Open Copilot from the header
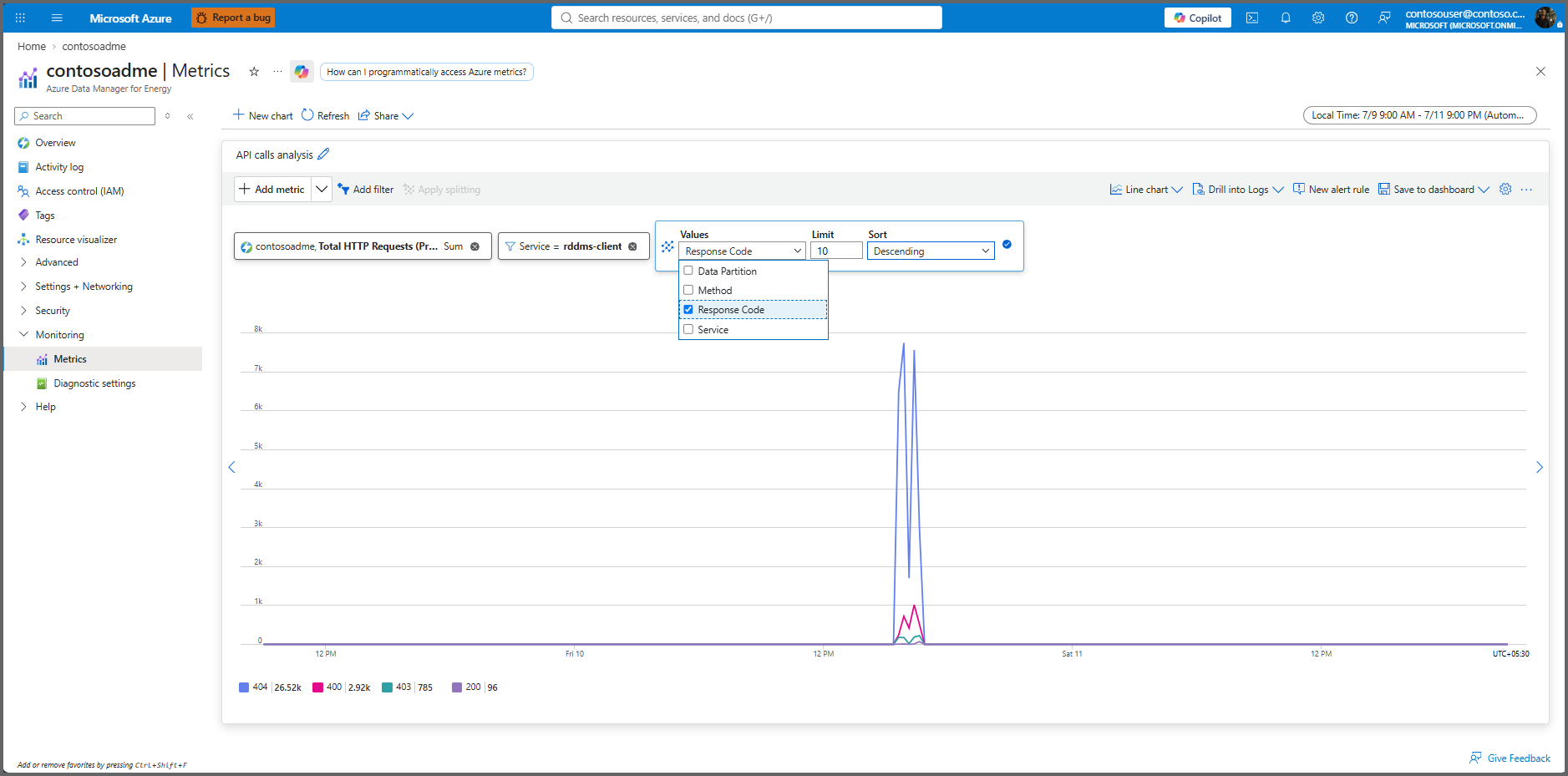This screenshot has height=776, width=1568. click(1198, 18)
